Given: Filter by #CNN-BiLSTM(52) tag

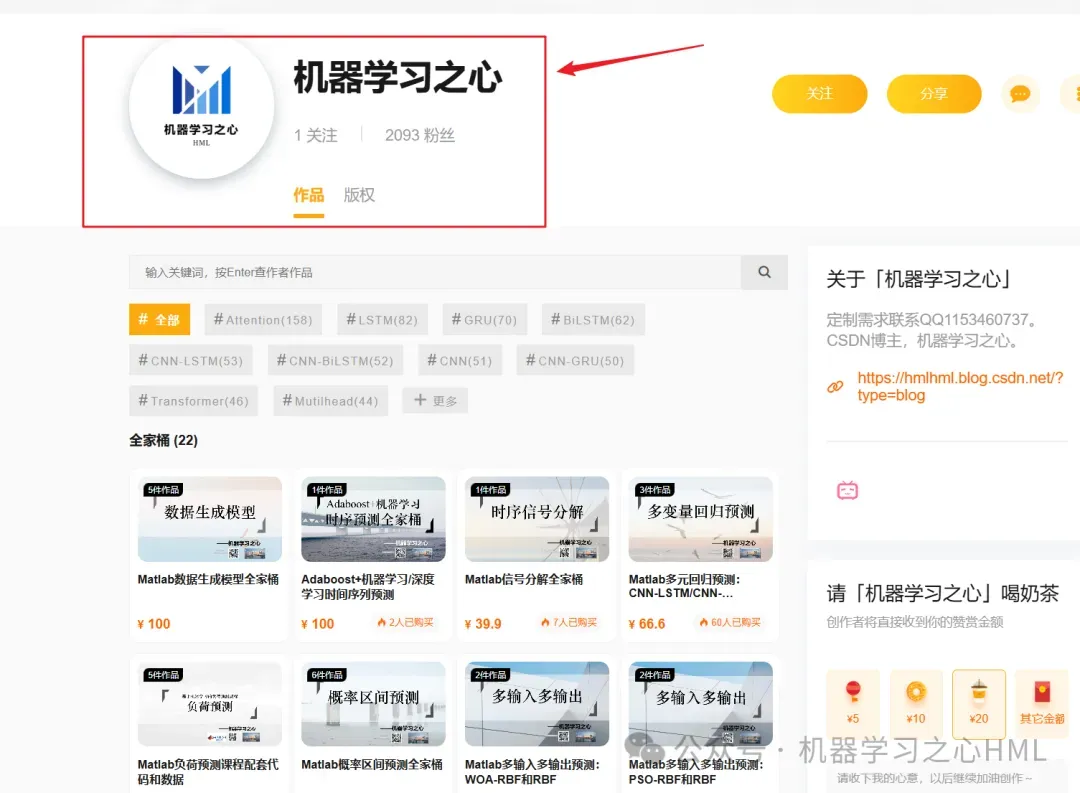Looking at the screenshot, I should coord(335,360).
